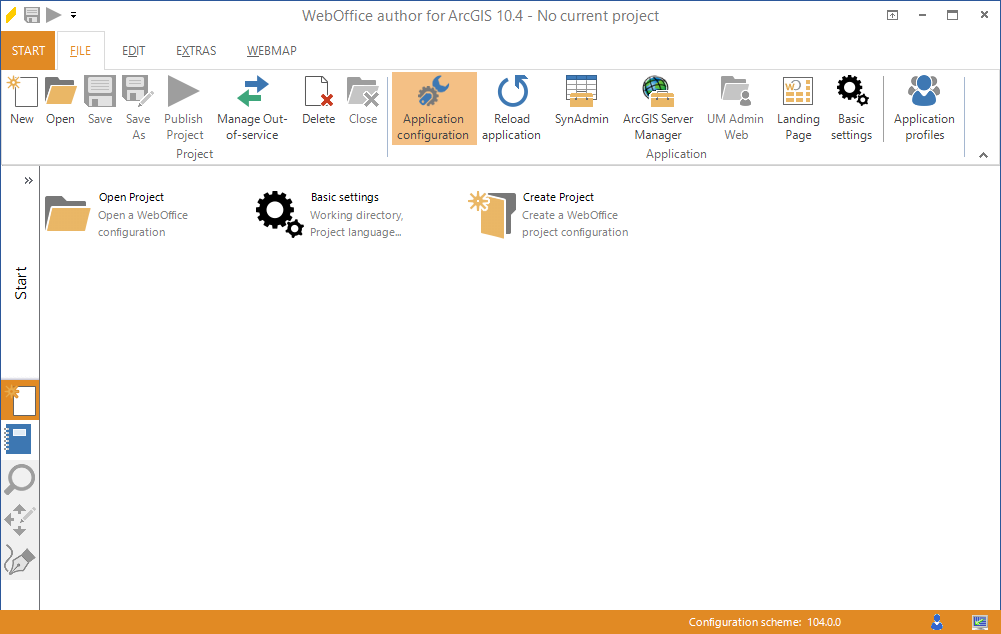Viewport: 1001px width, 634px height.
Task: Collapse the ribbon with the chevron
Action: point(983,155)
